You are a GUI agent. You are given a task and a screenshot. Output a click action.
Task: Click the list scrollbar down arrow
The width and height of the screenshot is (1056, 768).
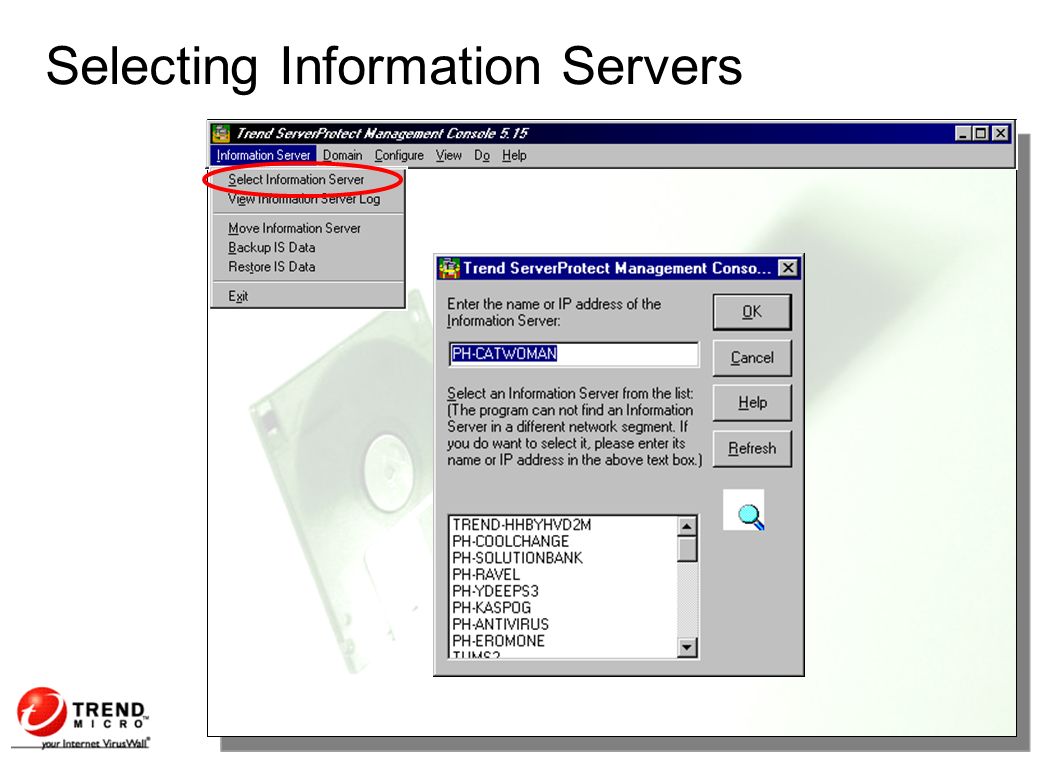pos(686,647)
